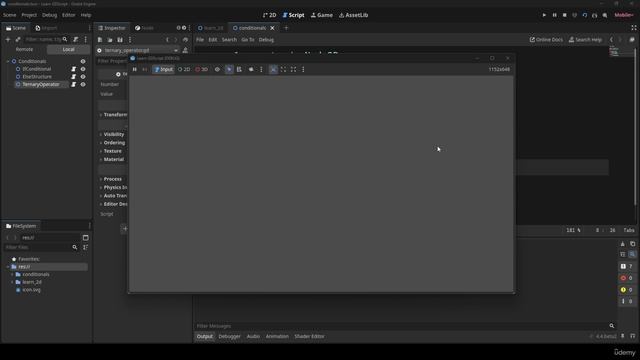
Task: Expand the Ordering section
Action: pyautogui.click(x=114, y=143)
